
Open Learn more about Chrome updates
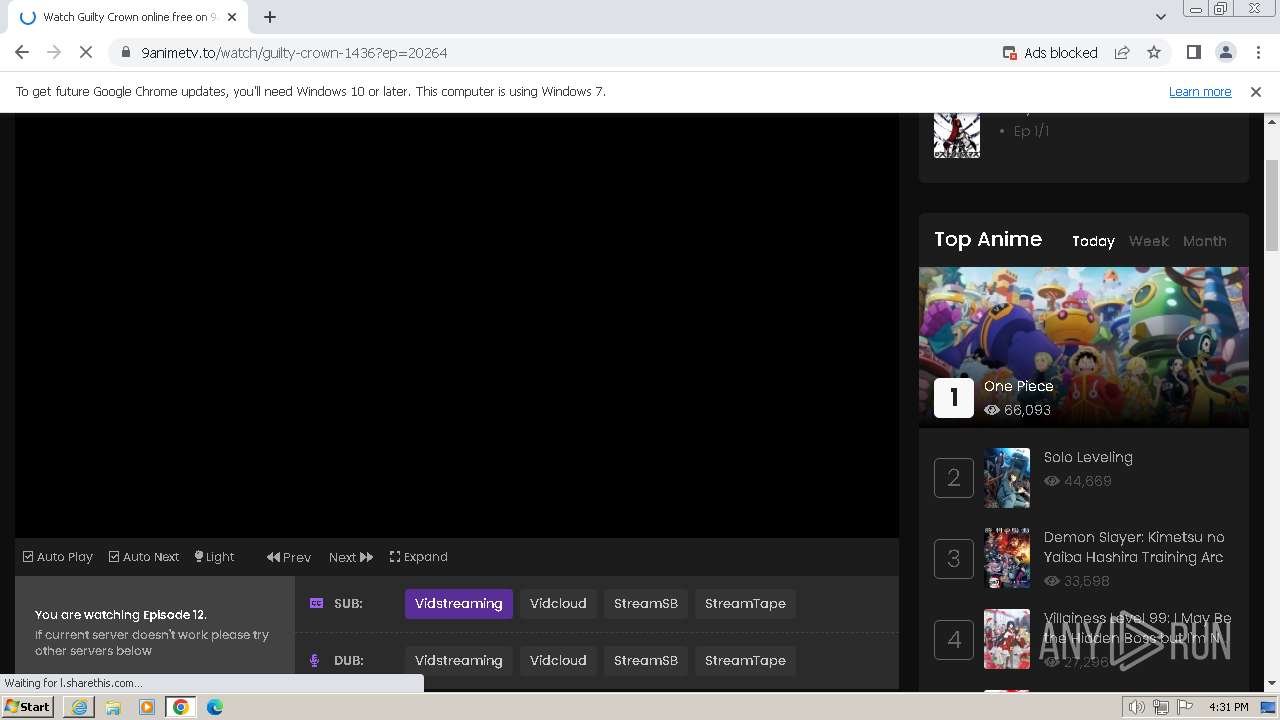1200,91
